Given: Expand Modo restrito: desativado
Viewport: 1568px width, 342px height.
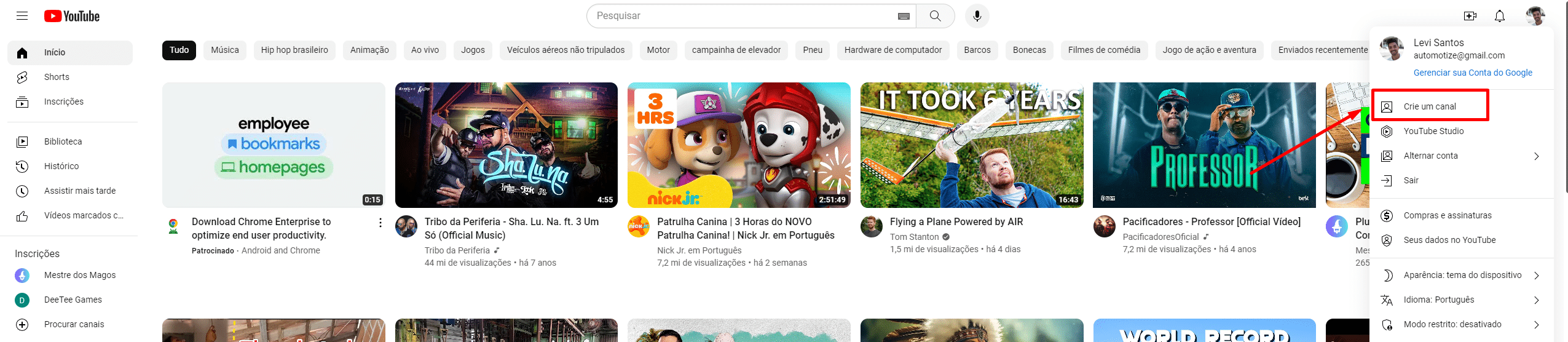Looking at the screenshot, I should pos(1462,324).
